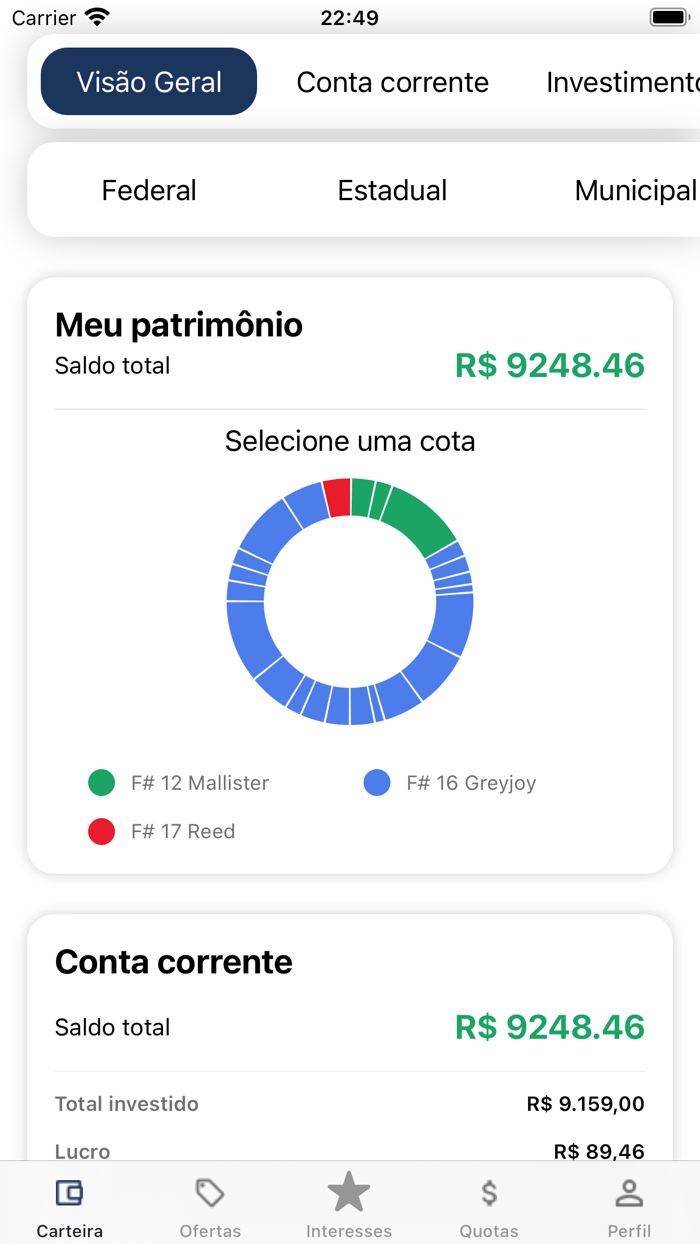
Task: Select the Federal filter option
Action: [148, 190]
